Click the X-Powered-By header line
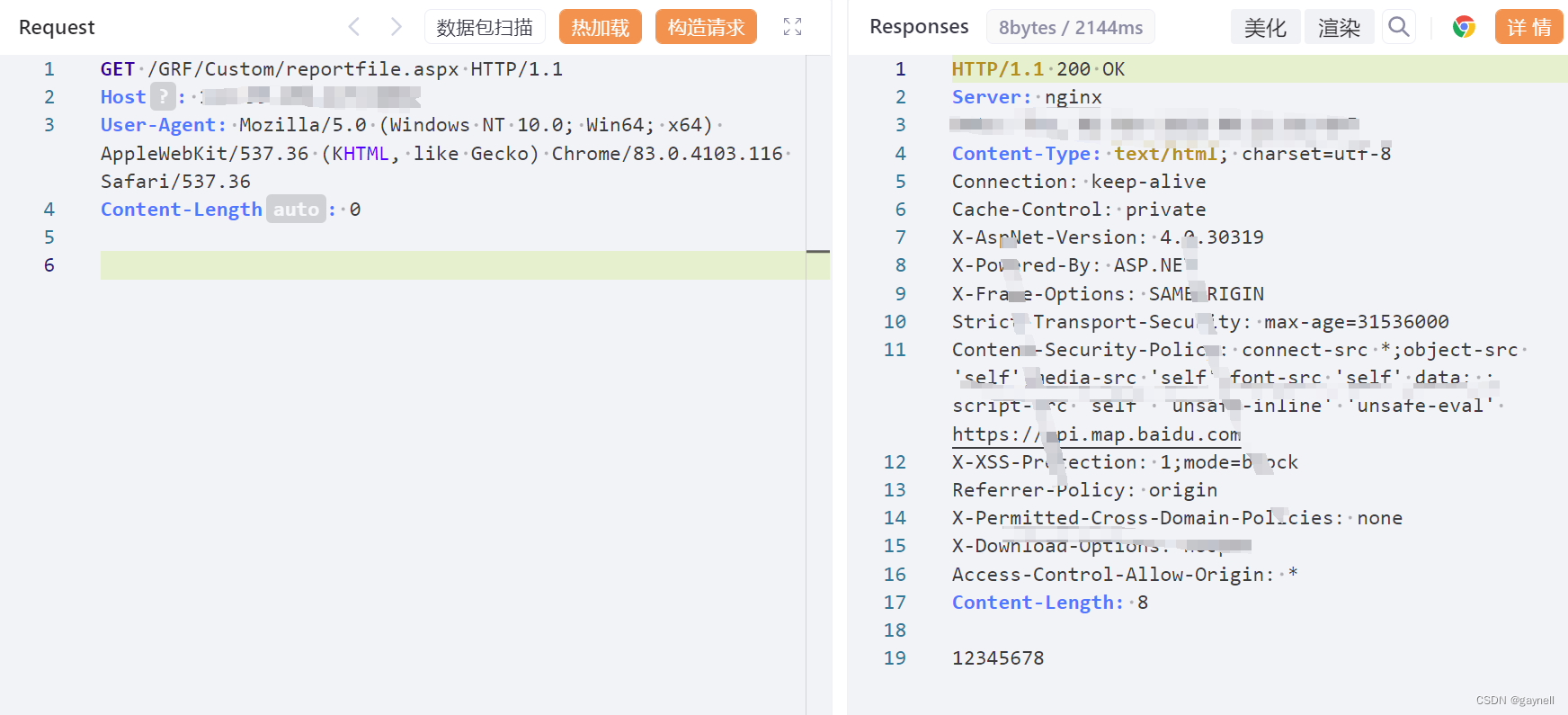The height and width of the screenshot is (715, 1568). click(x=1074, y=264)
